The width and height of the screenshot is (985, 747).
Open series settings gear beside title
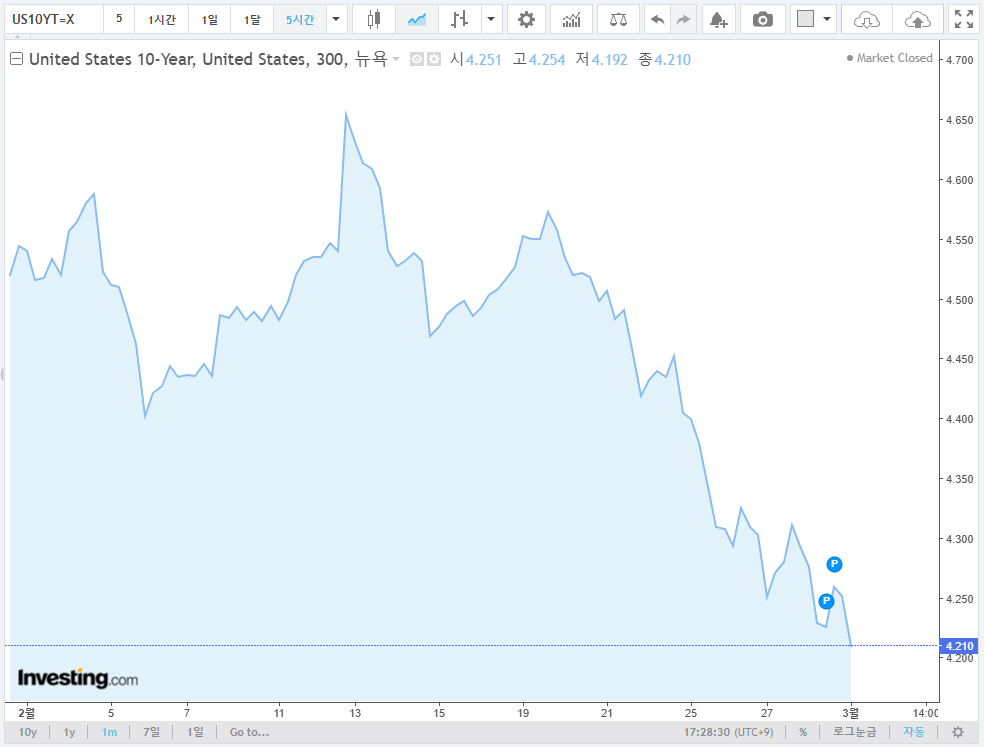pyautogui.click(x=434, y=60)
